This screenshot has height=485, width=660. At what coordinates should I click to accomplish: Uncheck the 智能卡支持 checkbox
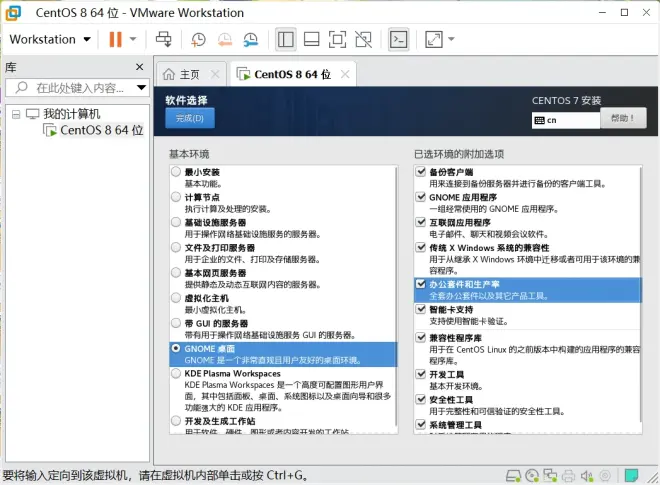pos(420,309)
